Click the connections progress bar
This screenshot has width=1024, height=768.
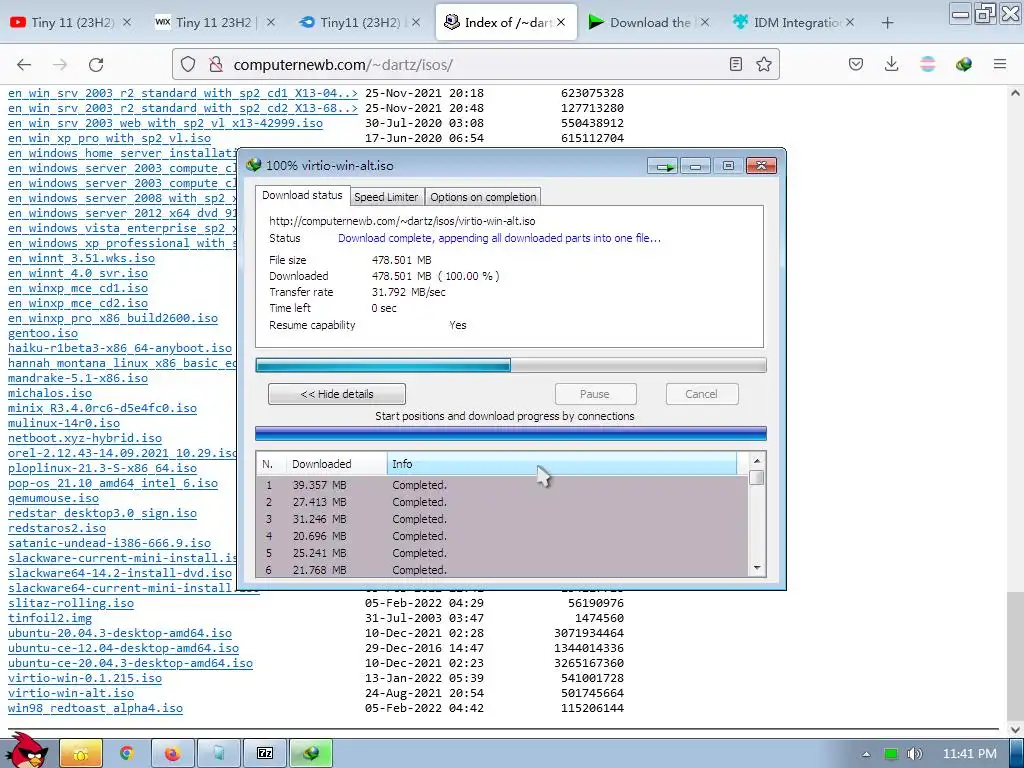tap(511, 434)
